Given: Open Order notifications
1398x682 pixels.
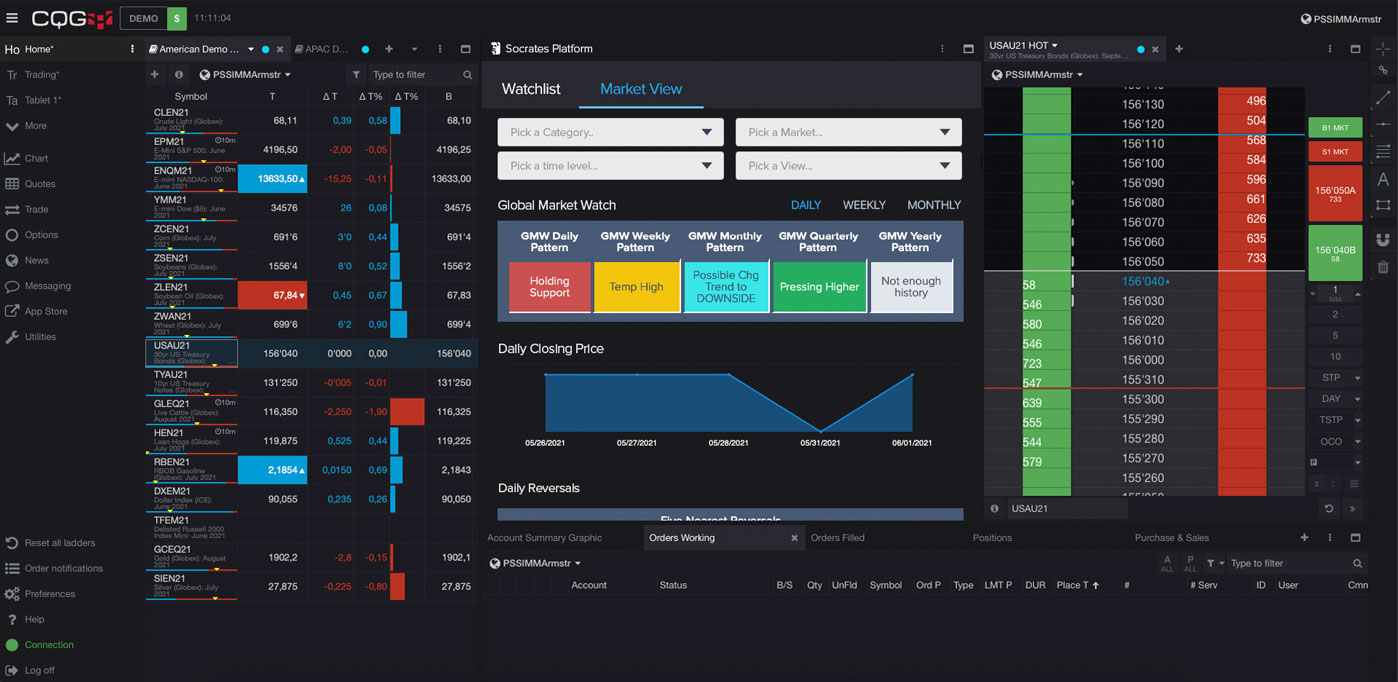Looking at the screenshot, I should (x=53, y=568).
